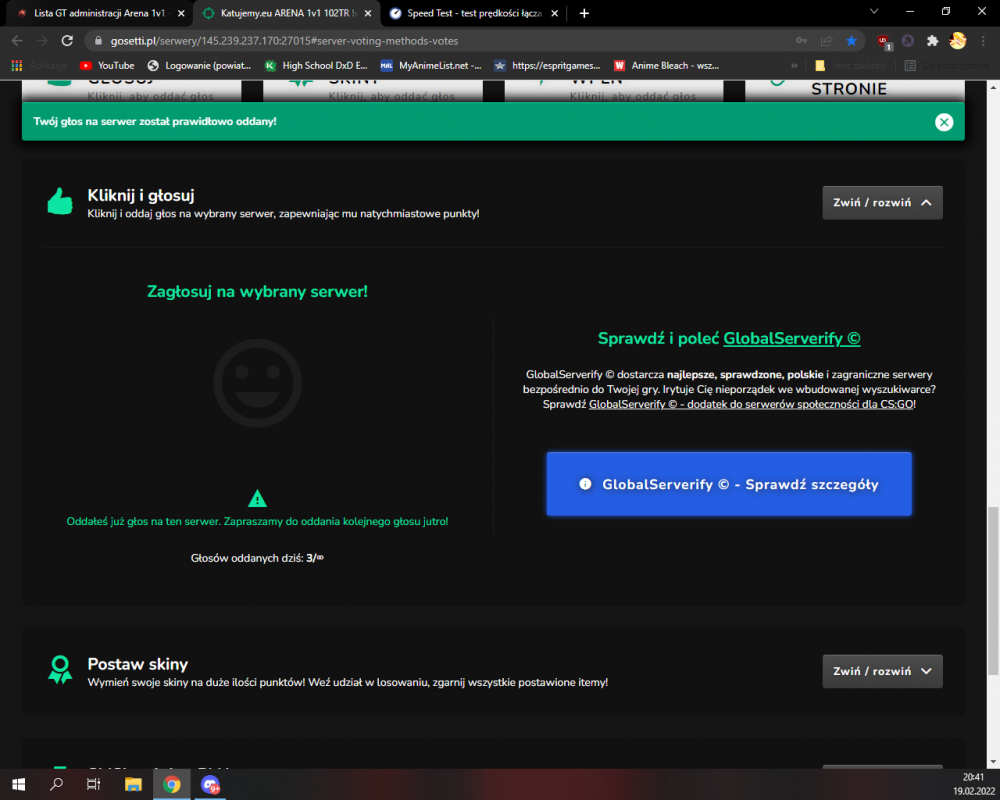This screenshot has width=1000, height=800.
Task: Expand the bookmarks overflow chevron
Action: click(x=794, y=66)
